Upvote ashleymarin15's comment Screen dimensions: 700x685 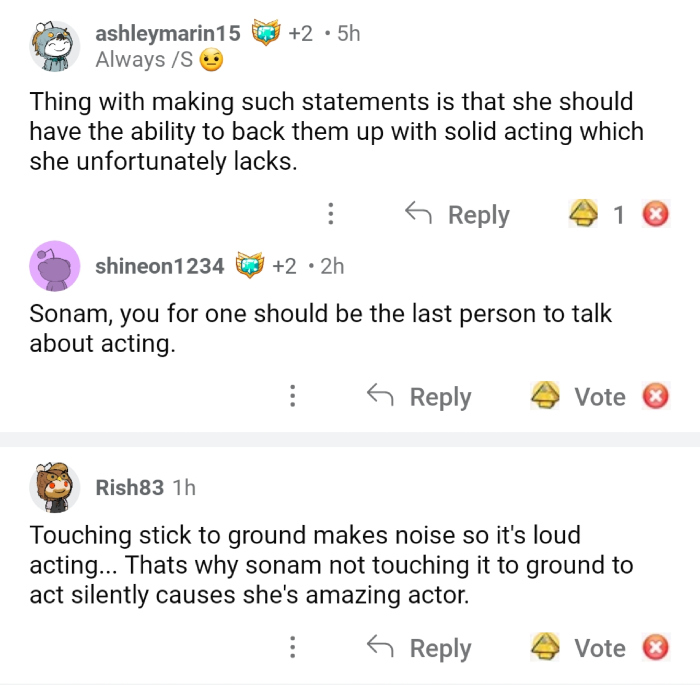pos(583,214)
